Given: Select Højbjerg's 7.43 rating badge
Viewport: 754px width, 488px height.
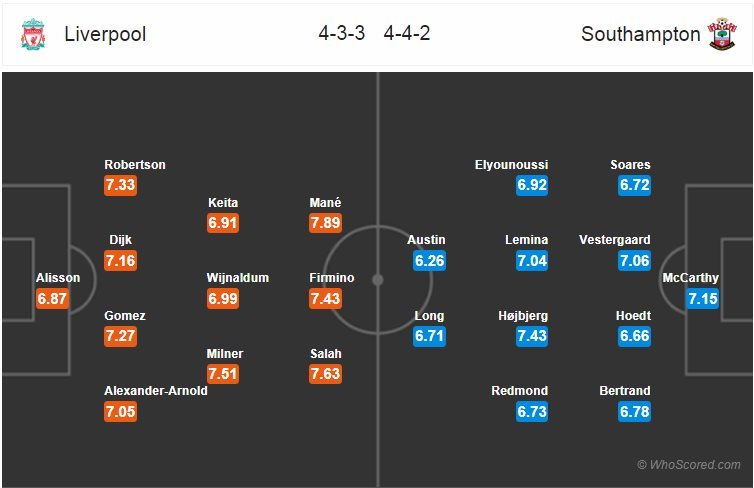Looking at the screenshot, I should pos(532,336).
